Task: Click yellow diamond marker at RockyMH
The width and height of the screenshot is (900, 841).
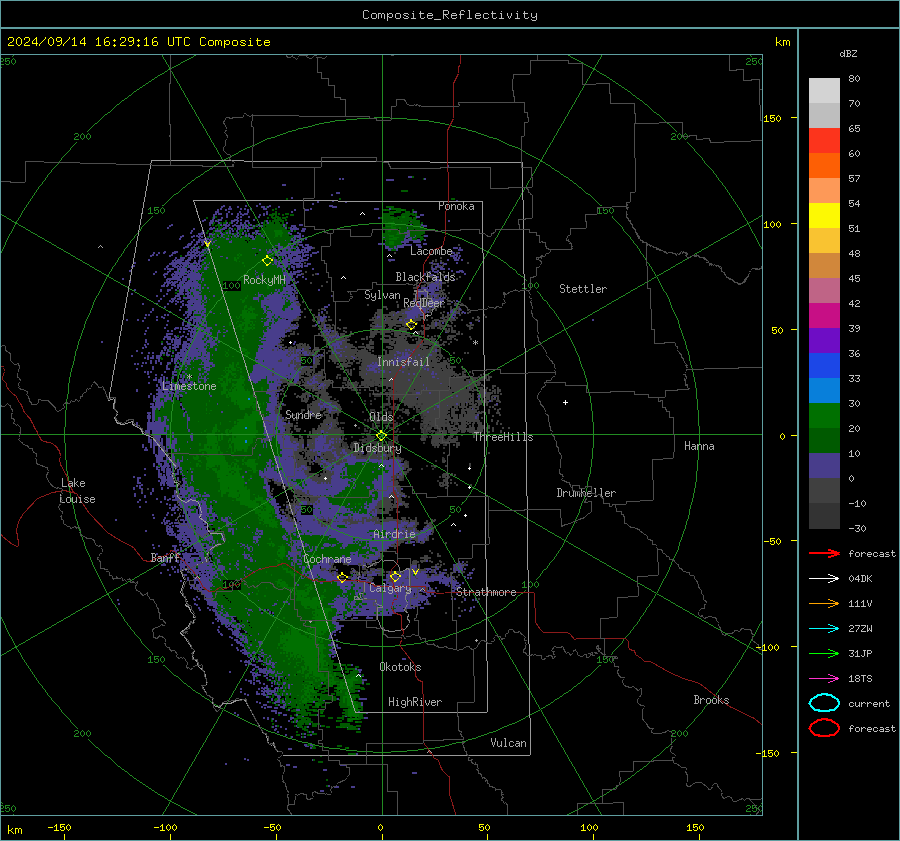Action: pos(267,261)
